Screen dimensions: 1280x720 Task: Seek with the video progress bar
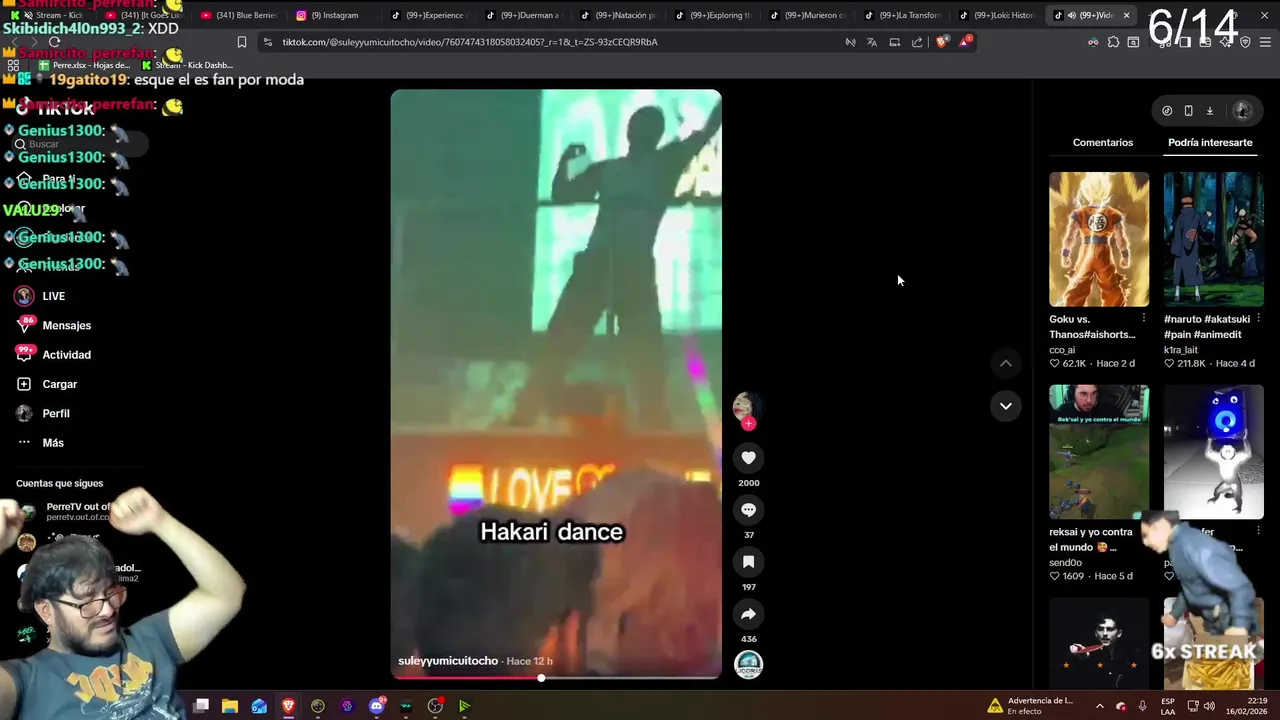coord(556,678)
